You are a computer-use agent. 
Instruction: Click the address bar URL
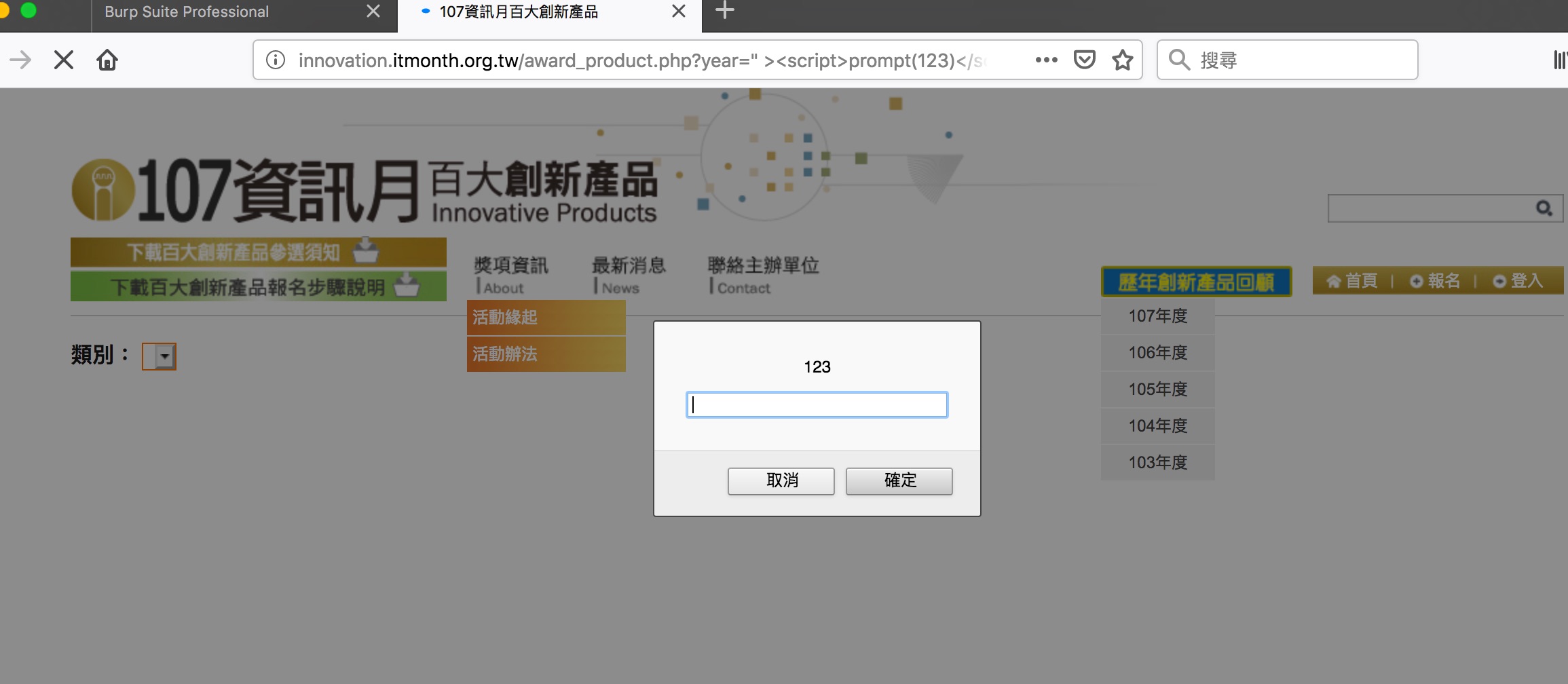point(641,60)
